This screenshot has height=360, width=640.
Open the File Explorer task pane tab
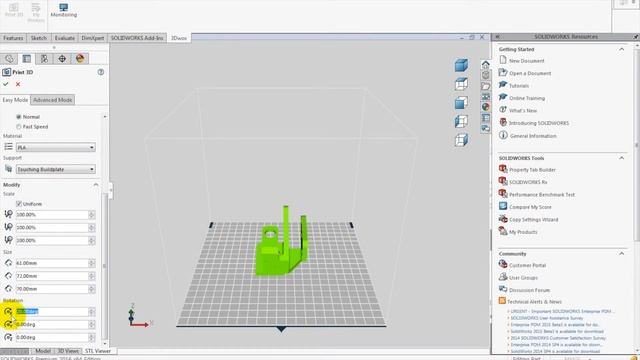point(485,86)
